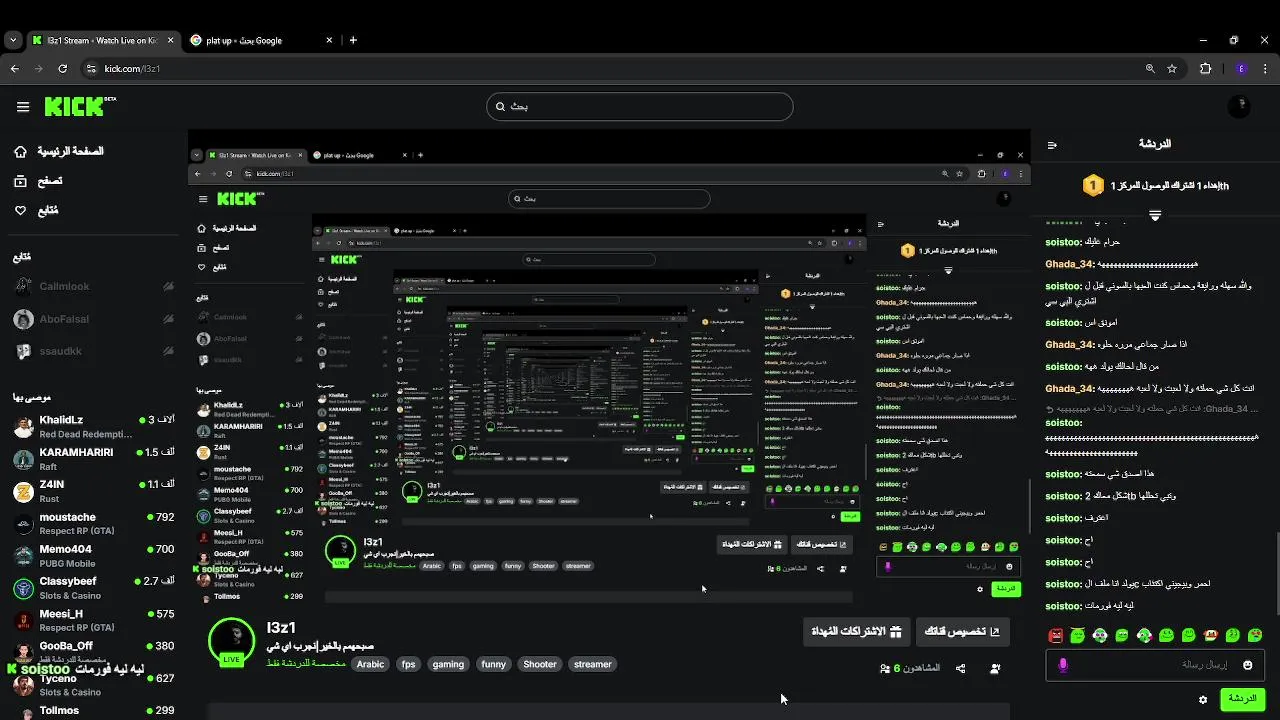Open offline followed channel AboFaisal
The width and height of the screenshot is (1280, 720).
coord(94,319)
